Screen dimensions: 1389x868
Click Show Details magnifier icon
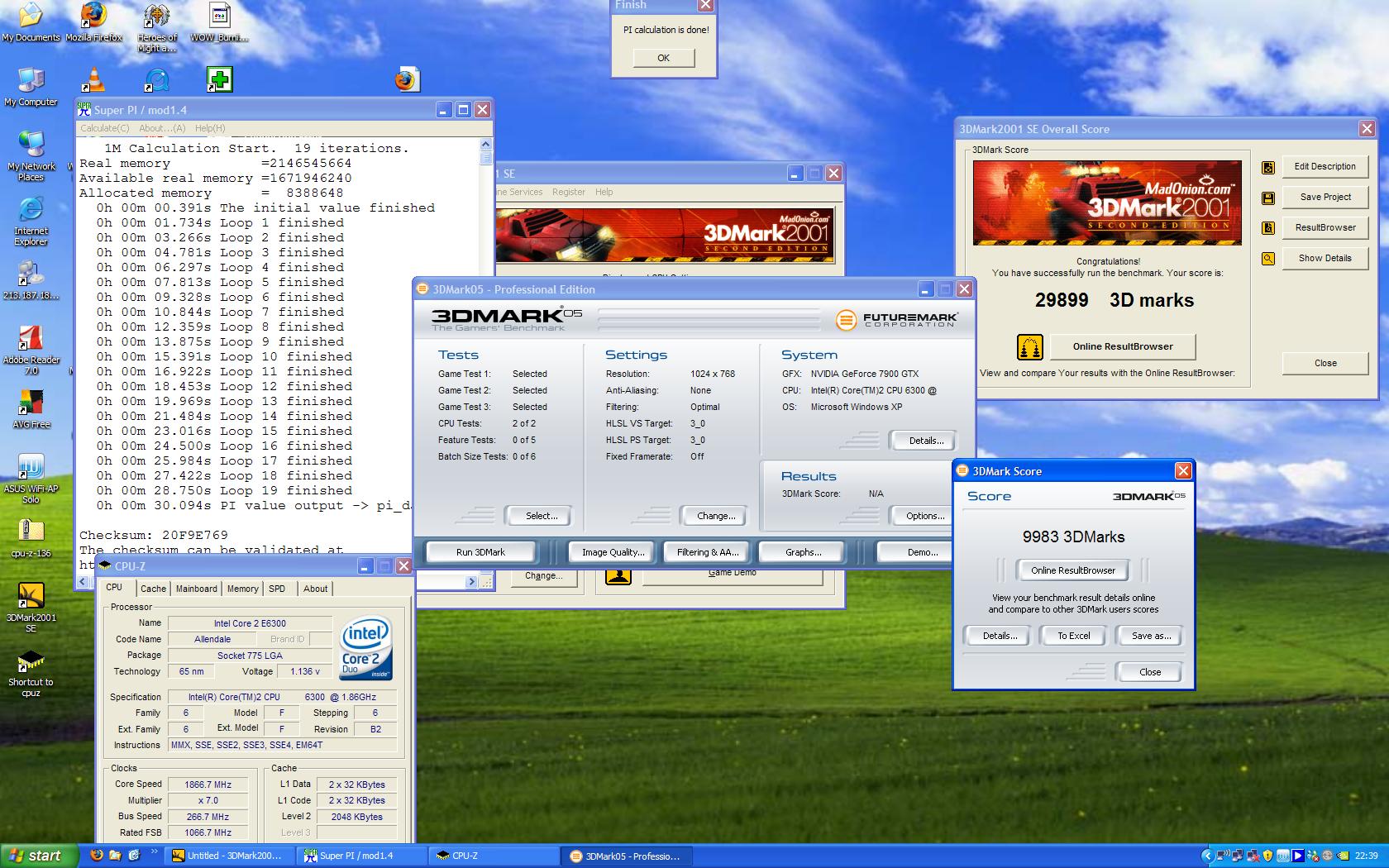[1268, 259]
